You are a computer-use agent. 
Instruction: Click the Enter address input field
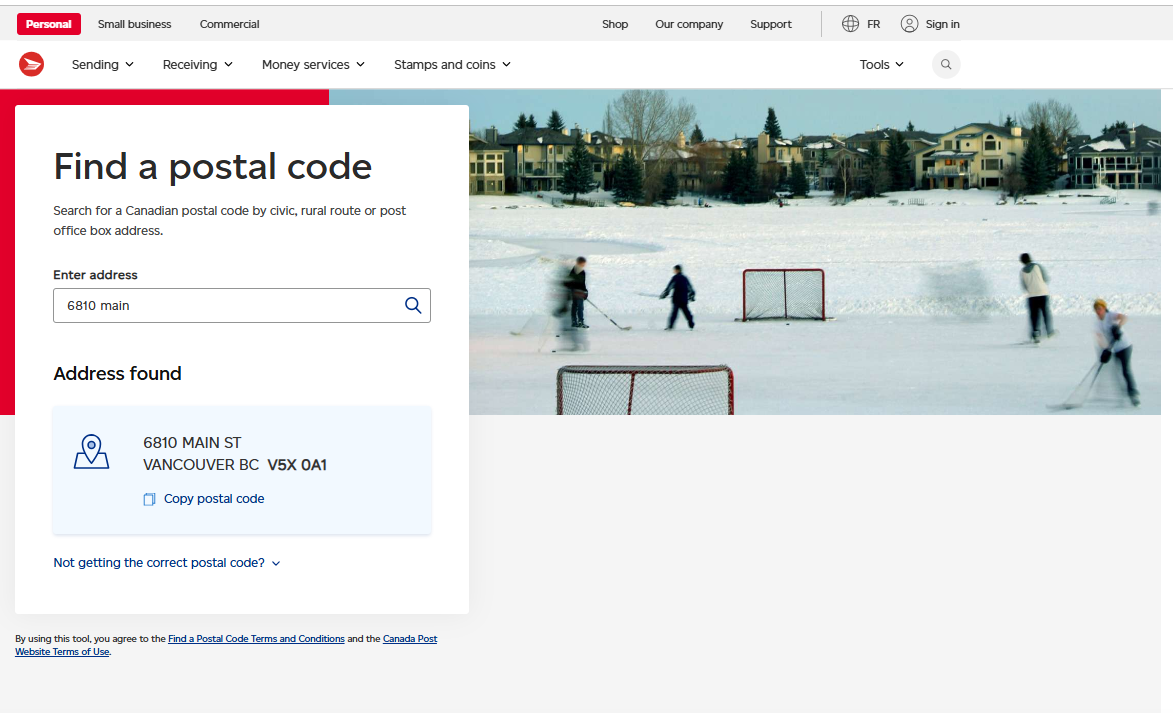(242, 305)
